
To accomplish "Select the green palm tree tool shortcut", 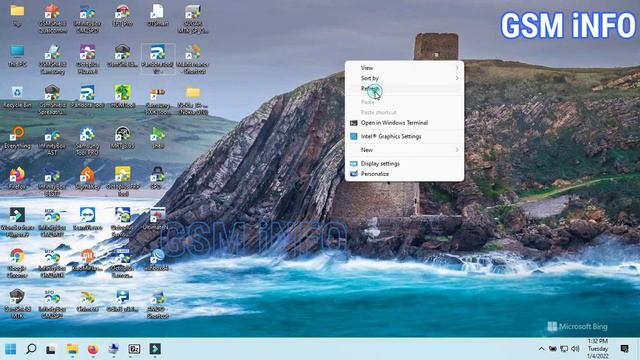I will click(122, 97).
